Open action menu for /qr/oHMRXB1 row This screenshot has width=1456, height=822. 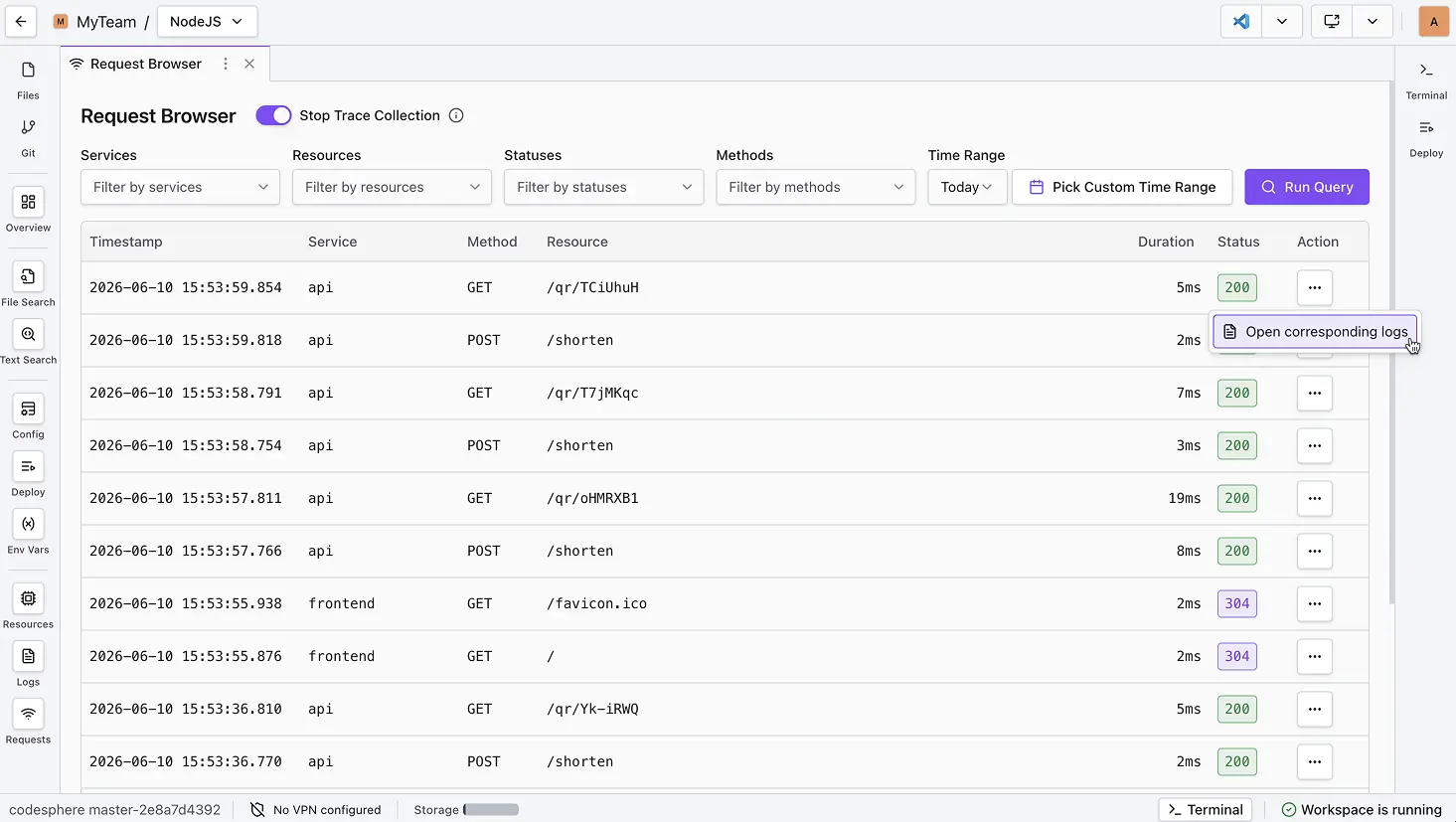[1315, 498]
